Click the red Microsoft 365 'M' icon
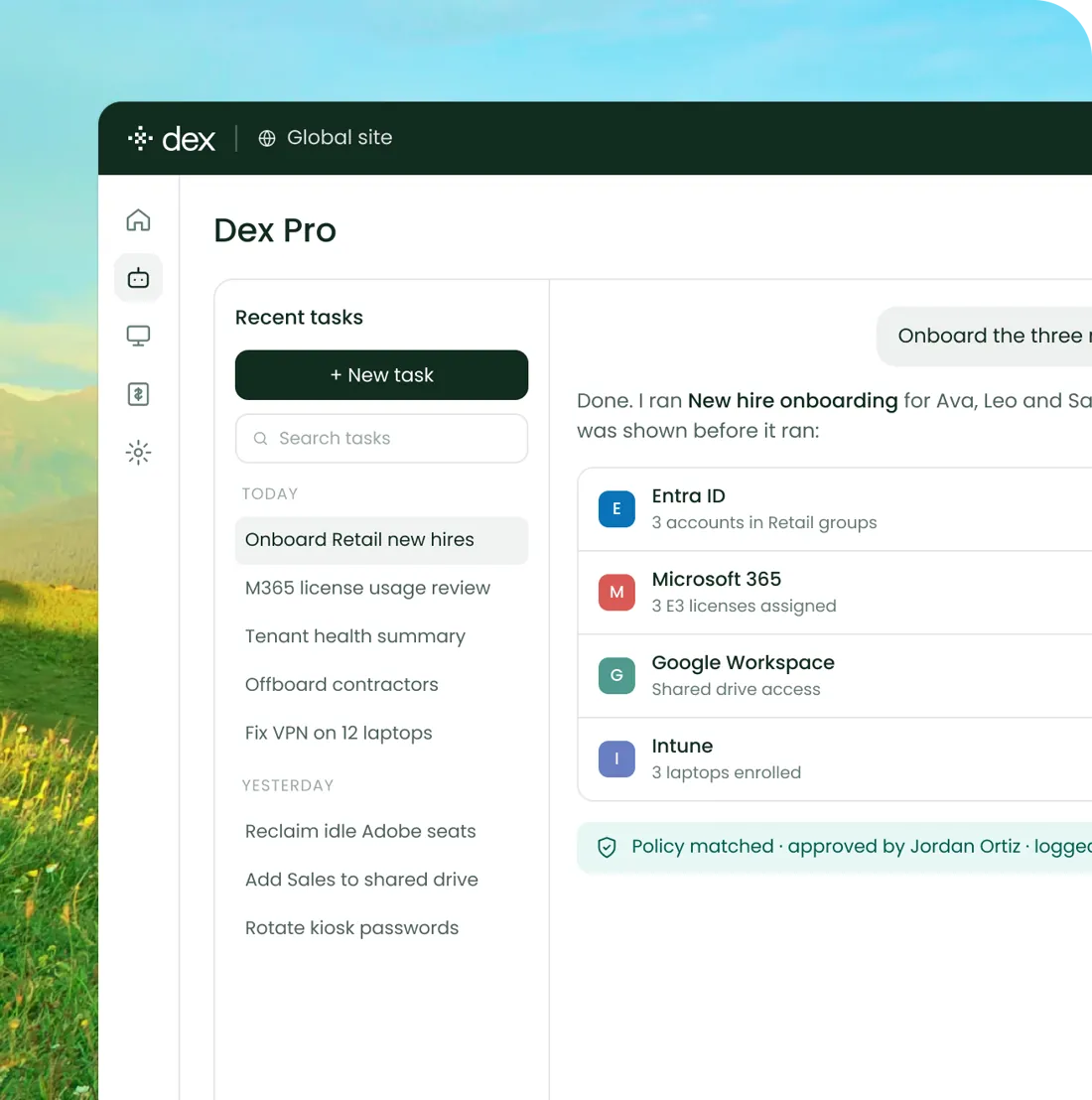The height and width of the screenshot is (1100, 1092). [x=616, y=592]
